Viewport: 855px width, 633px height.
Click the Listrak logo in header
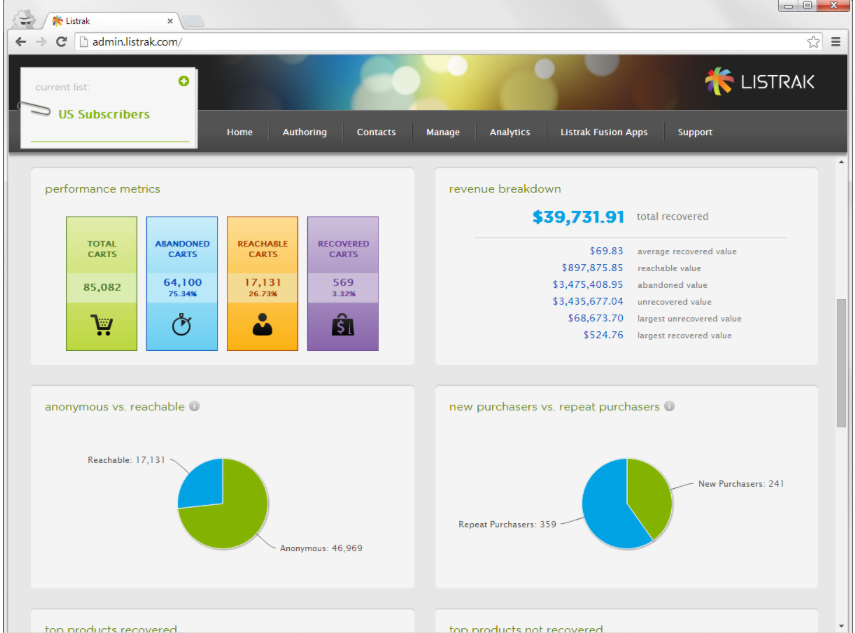tap(760, 82)
